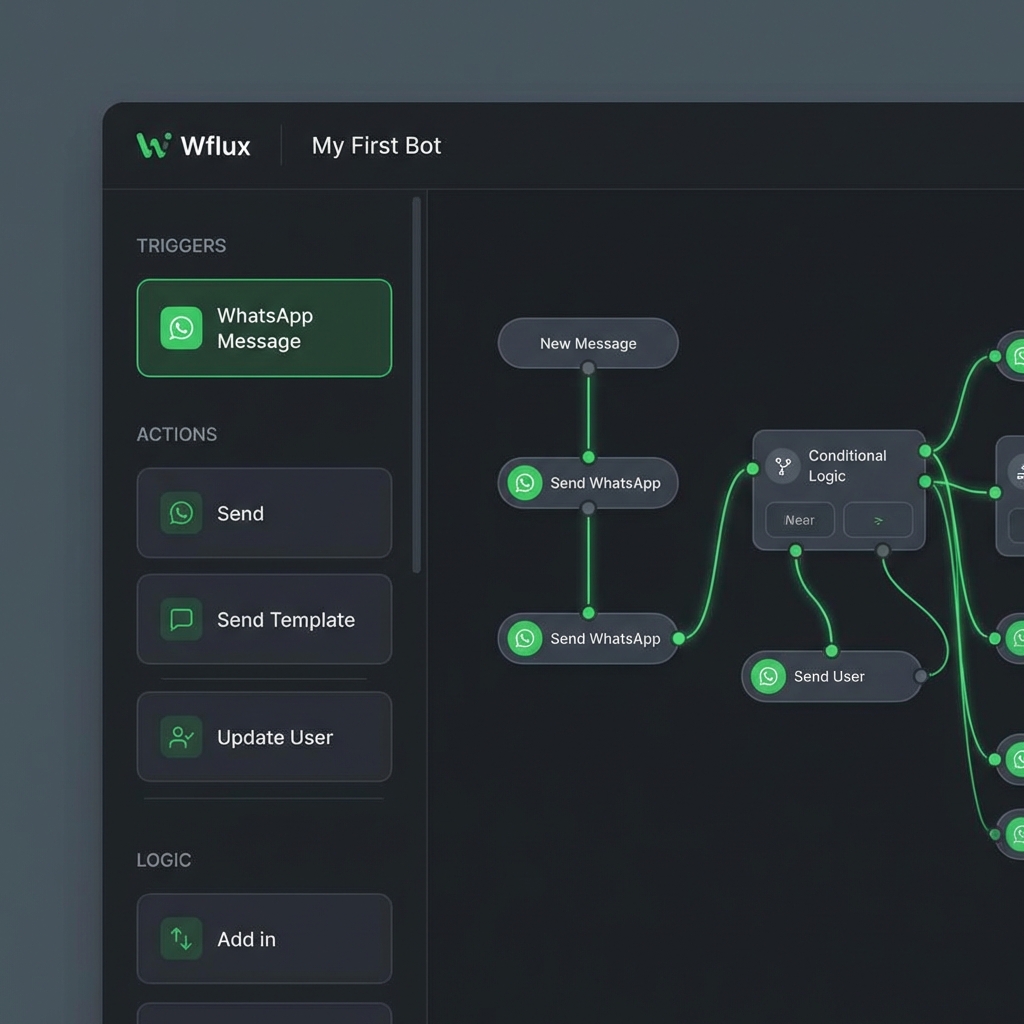Click the left sidebar vertical scrollbar

(416, 385)
